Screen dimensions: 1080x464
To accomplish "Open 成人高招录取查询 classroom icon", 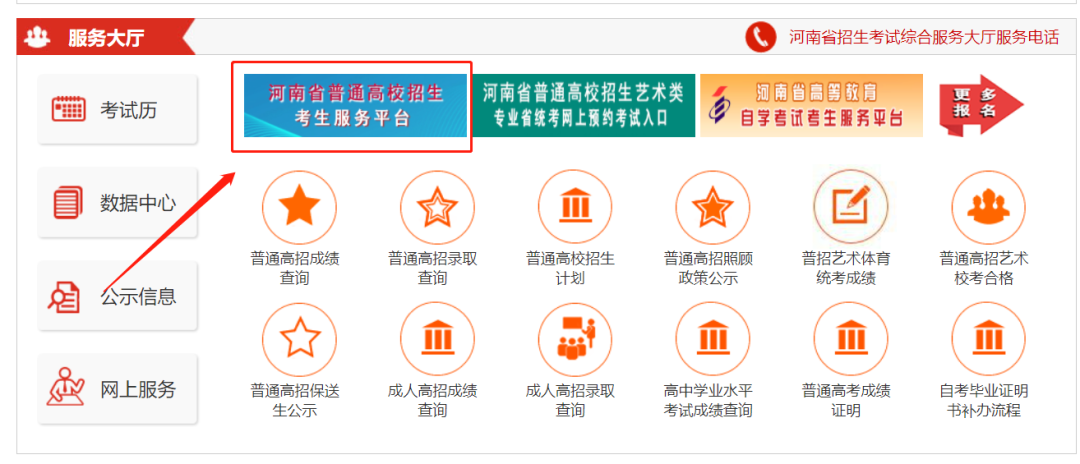I will tap(575, 339).
